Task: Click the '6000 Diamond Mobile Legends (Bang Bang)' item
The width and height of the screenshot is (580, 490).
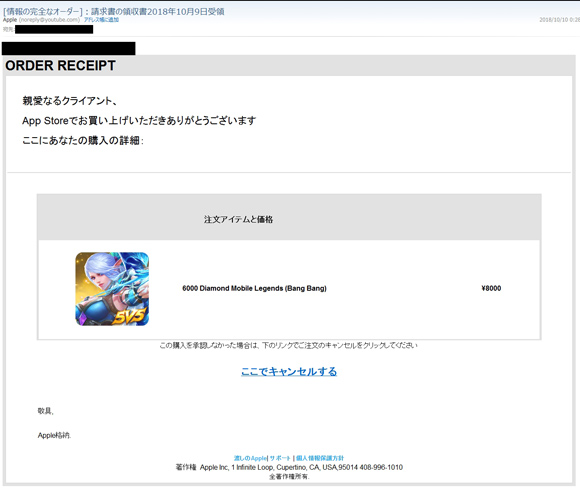Action: [x=254, y=288]
